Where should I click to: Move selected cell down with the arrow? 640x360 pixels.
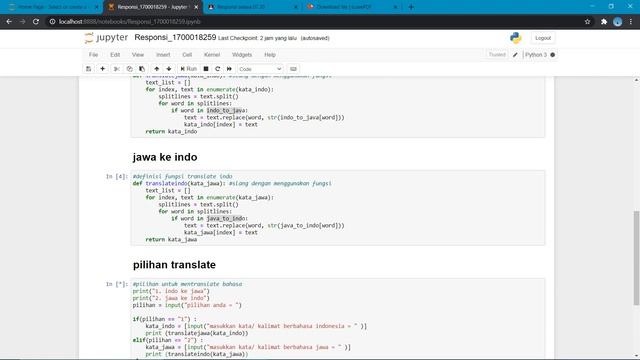169,69
